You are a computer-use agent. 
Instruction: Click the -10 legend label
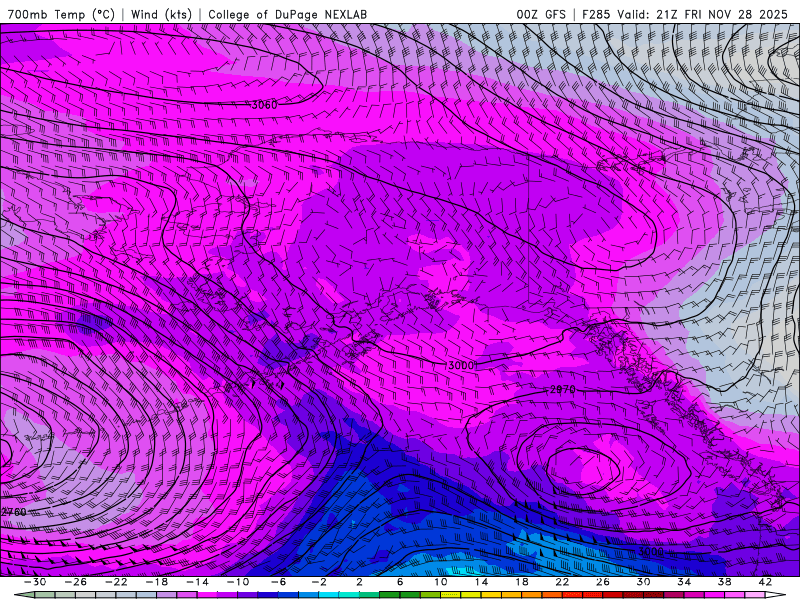click(x=237, y=582)
